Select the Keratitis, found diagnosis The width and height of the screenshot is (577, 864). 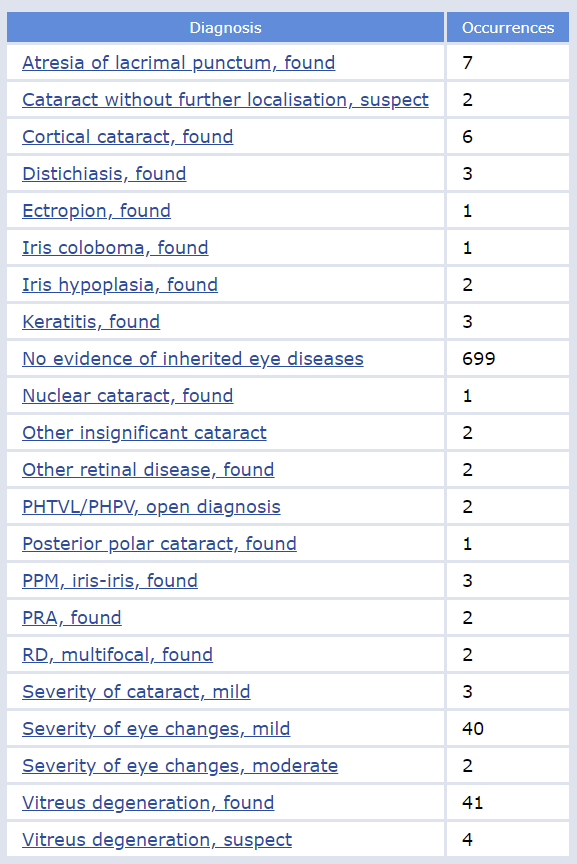[x=91, y=322]
